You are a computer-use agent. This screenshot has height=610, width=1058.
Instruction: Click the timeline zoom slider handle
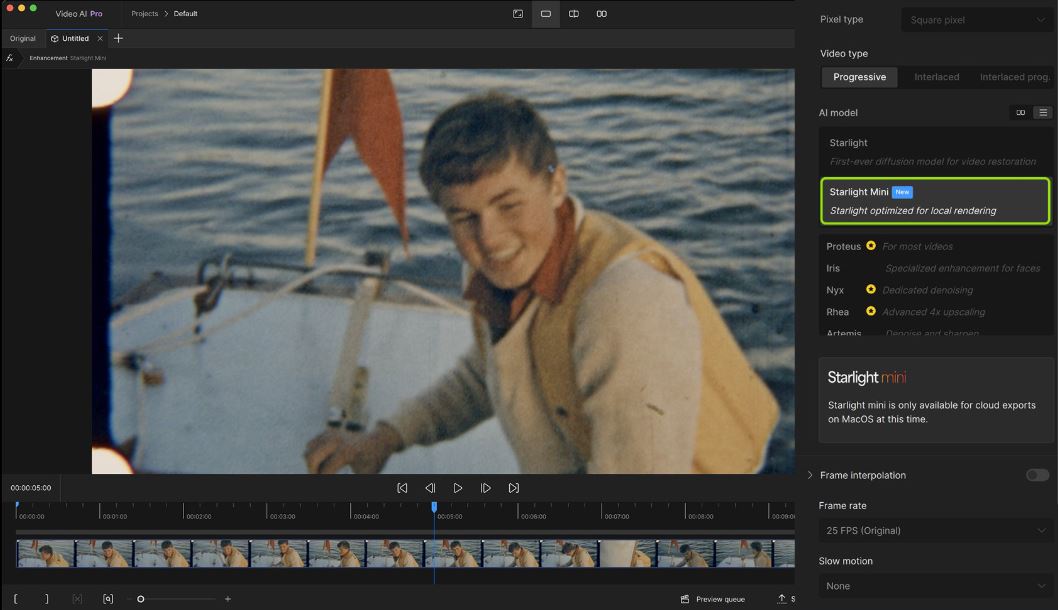coord(141,599)
